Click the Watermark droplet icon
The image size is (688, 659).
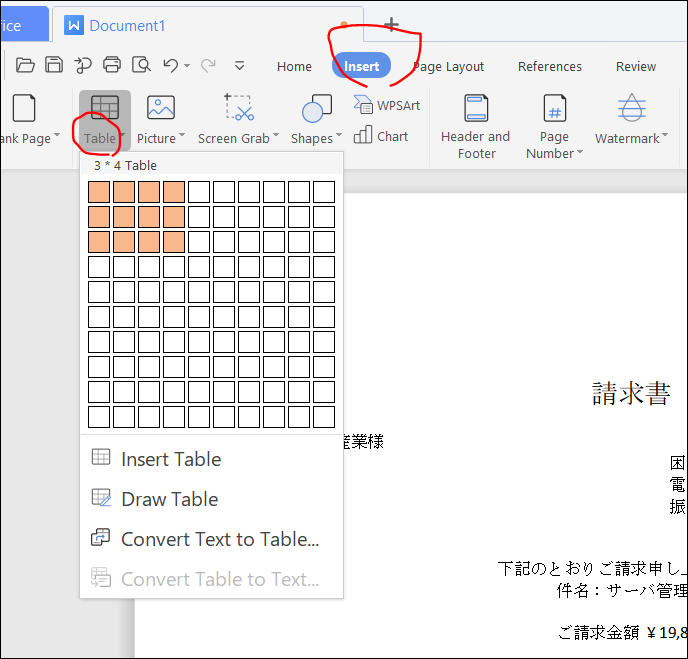(x=631, y=107)
